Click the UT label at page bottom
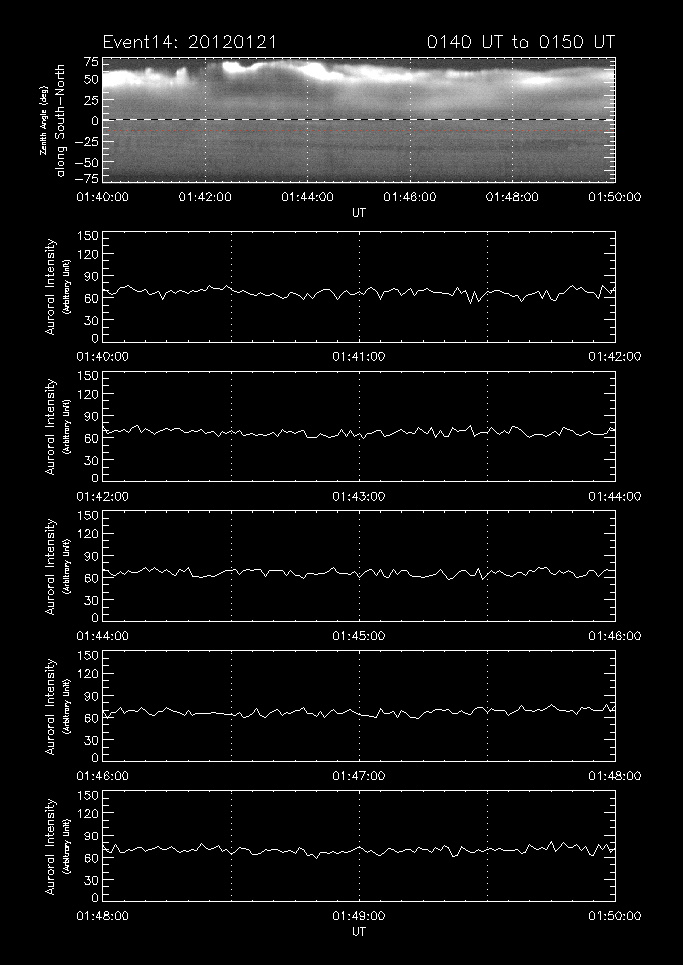This screenshot has width=683, height=965. coord(359,931)
